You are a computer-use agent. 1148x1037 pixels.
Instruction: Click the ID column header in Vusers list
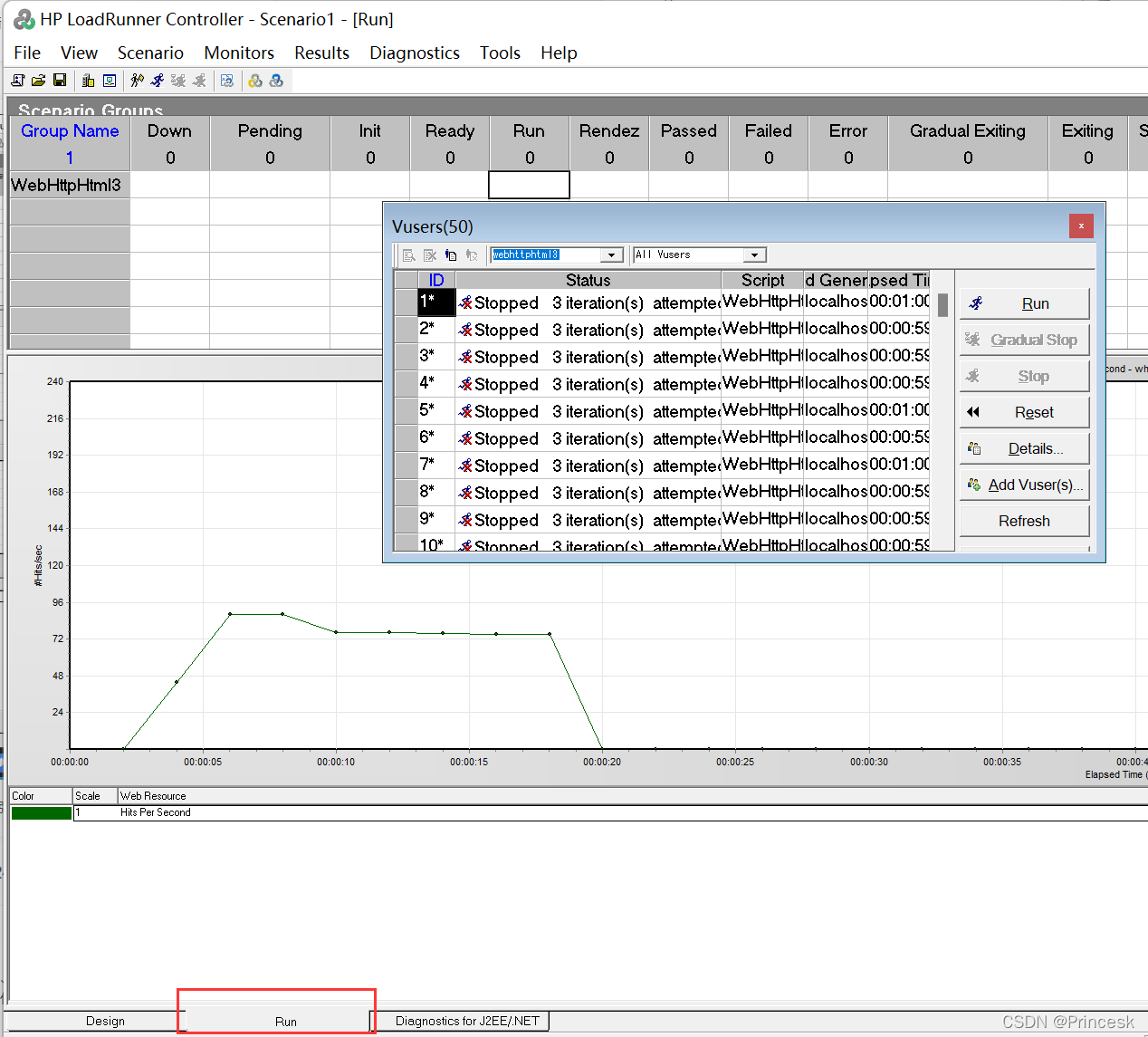point(436,280)
